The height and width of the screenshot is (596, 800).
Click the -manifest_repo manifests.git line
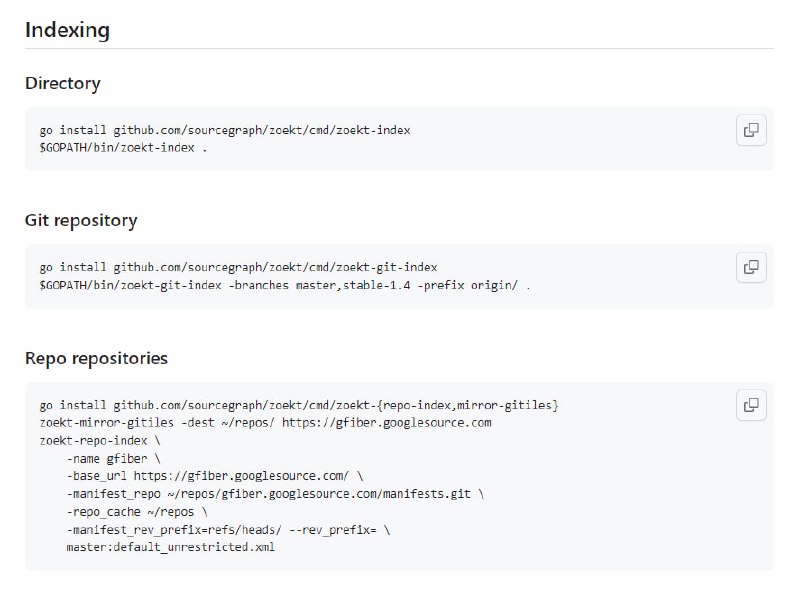[275, 494]
